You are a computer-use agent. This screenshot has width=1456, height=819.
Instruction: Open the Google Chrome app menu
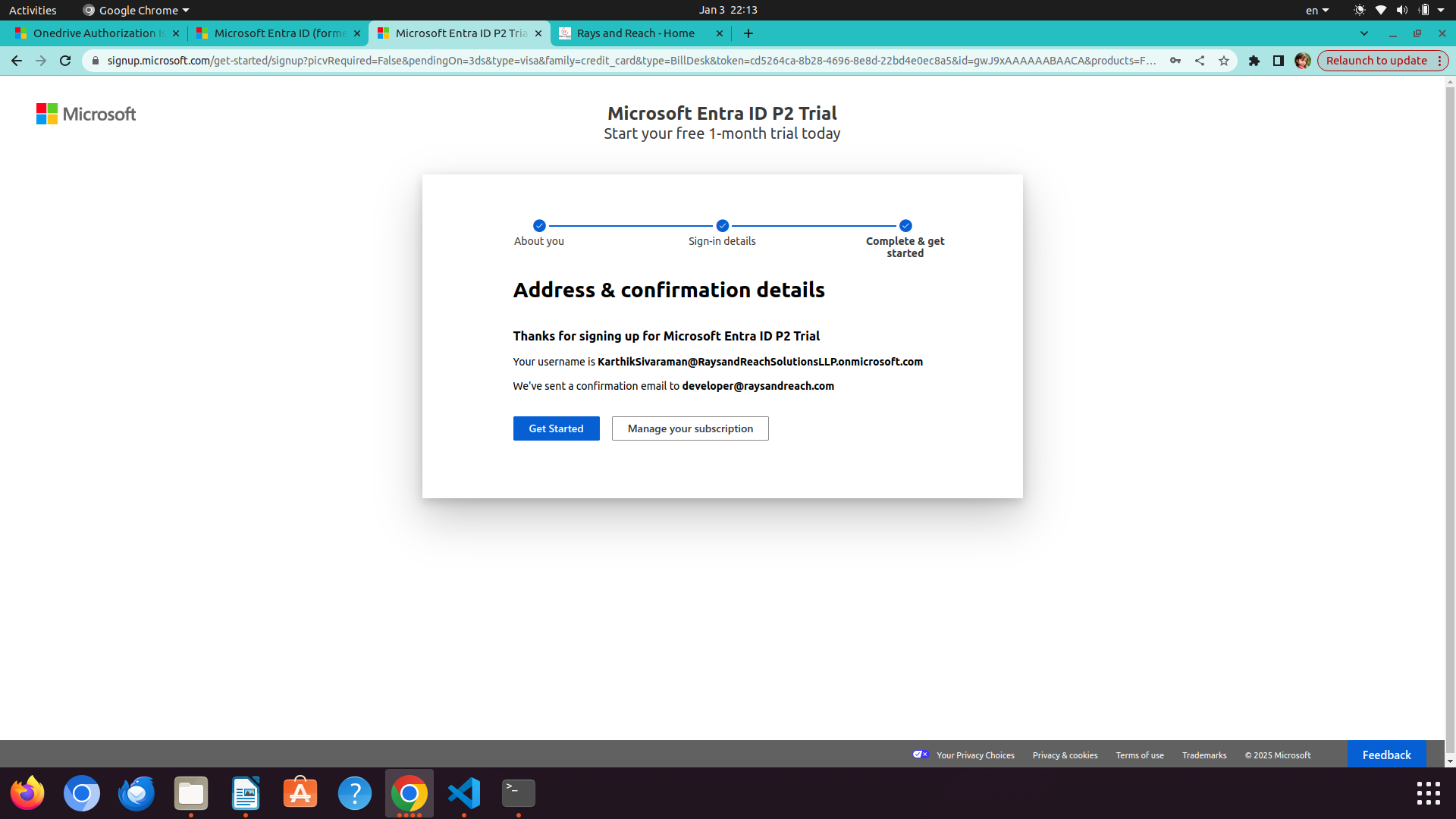[136, 10]
